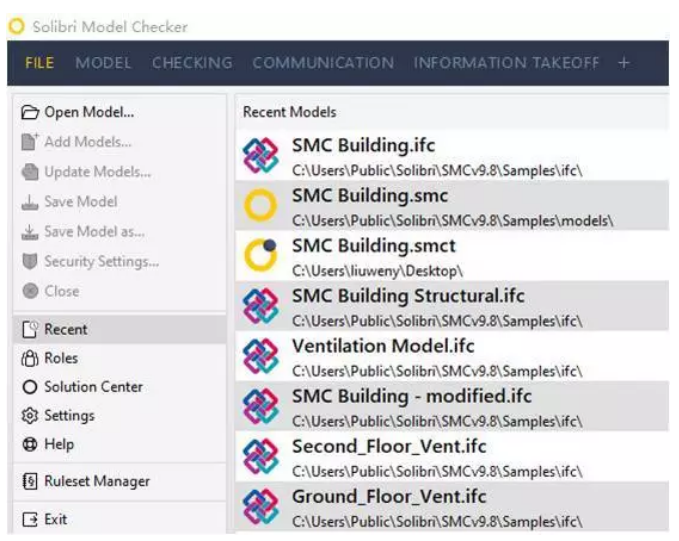
Task: Click the Add Models document icon
Action: [30, 142]
